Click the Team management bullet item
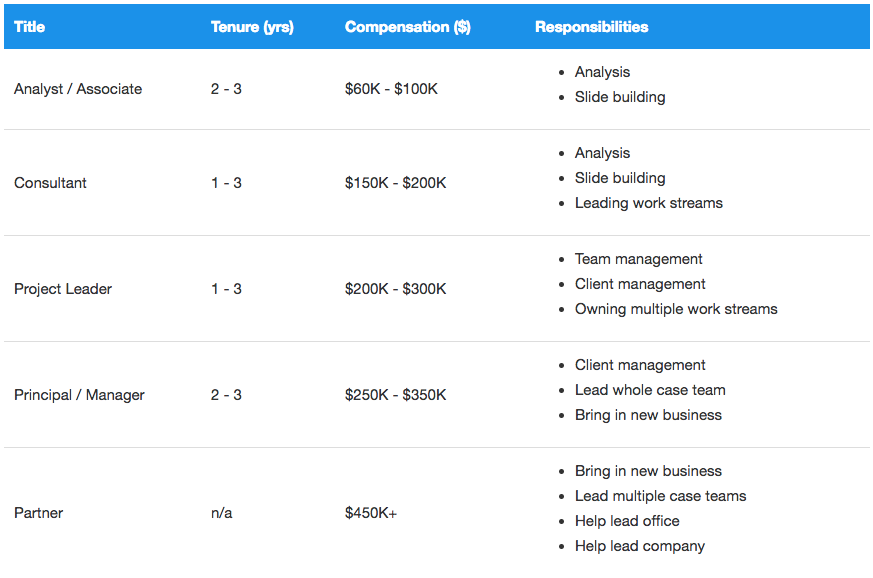Screen dimensions: 873x578 point(638,259)
